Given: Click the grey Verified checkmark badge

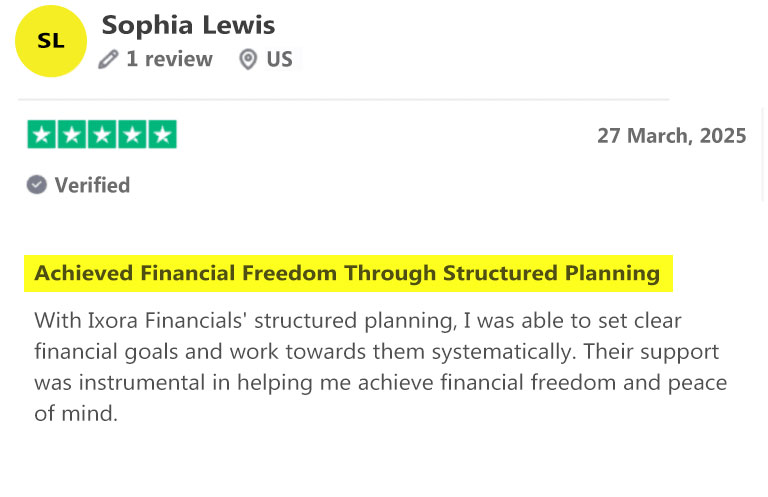Looking at the screenshot, I should pos(37,185).
